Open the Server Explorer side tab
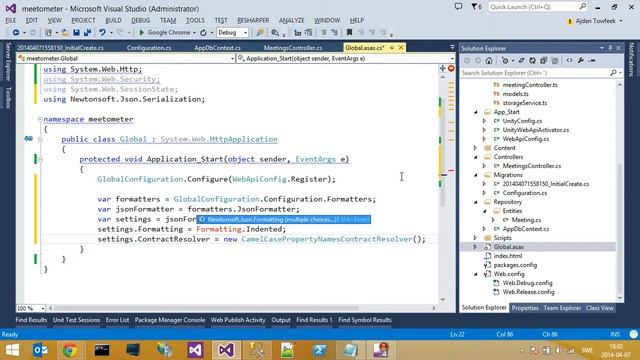 tap(8, 61)
